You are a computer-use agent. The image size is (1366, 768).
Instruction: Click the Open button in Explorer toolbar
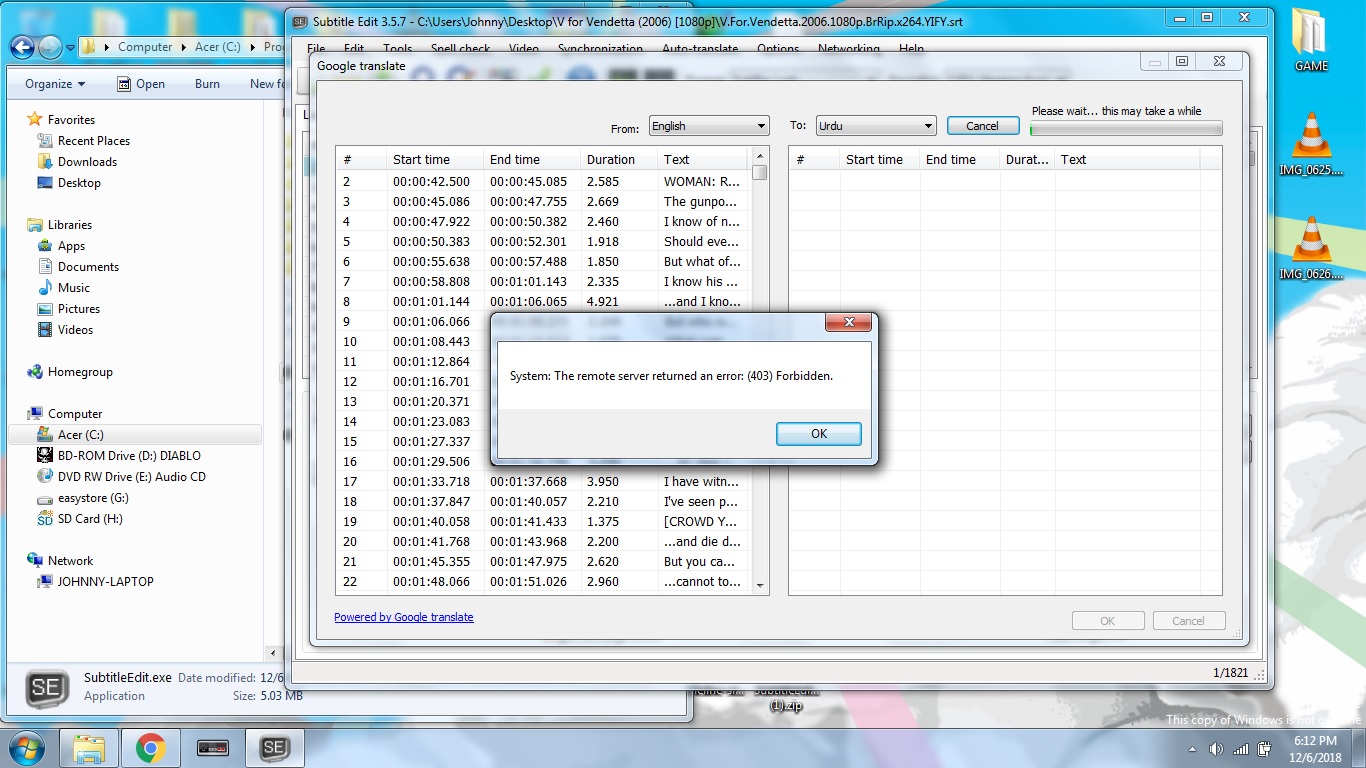[x=141, y=84]
